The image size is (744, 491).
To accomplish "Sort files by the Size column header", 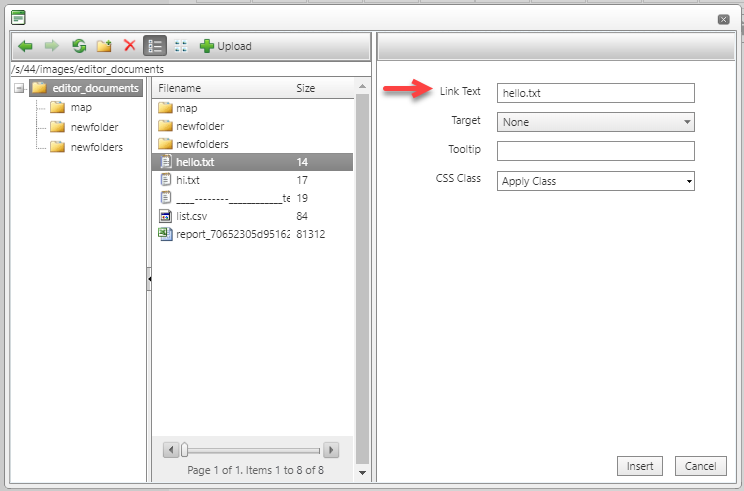I will click(306, 88).
